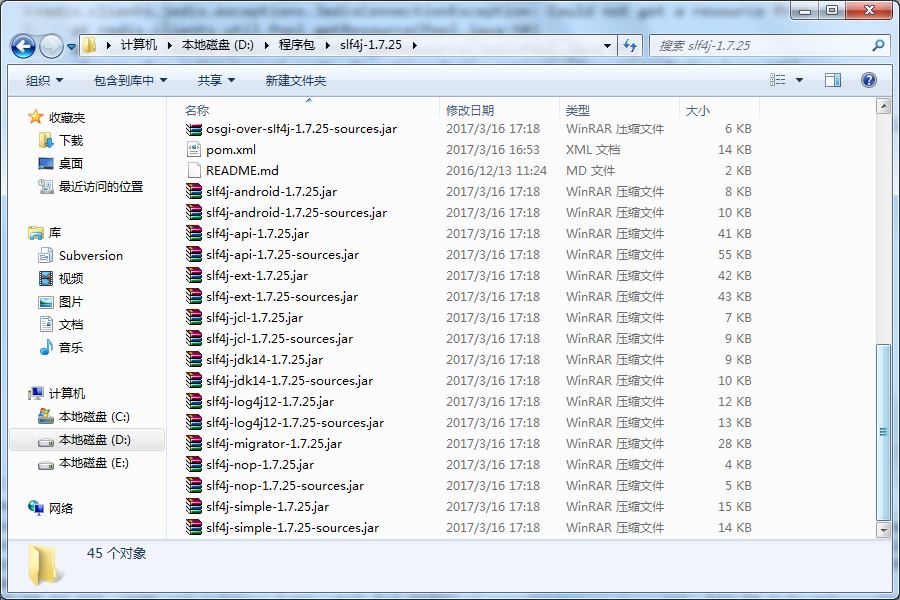Select file slf4j-simple-1.7.25-sources.jar
This screenshot has width=900, height=600.
pos(292,528)
